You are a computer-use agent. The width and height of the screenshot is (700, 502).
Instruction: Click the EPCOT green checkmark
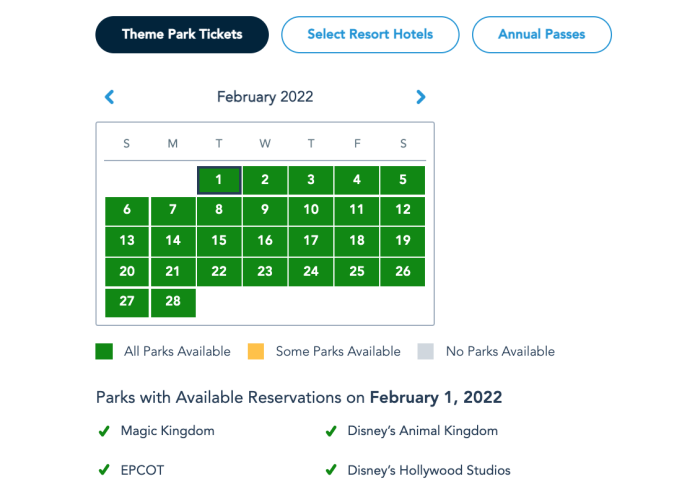[x=104, y=470]
